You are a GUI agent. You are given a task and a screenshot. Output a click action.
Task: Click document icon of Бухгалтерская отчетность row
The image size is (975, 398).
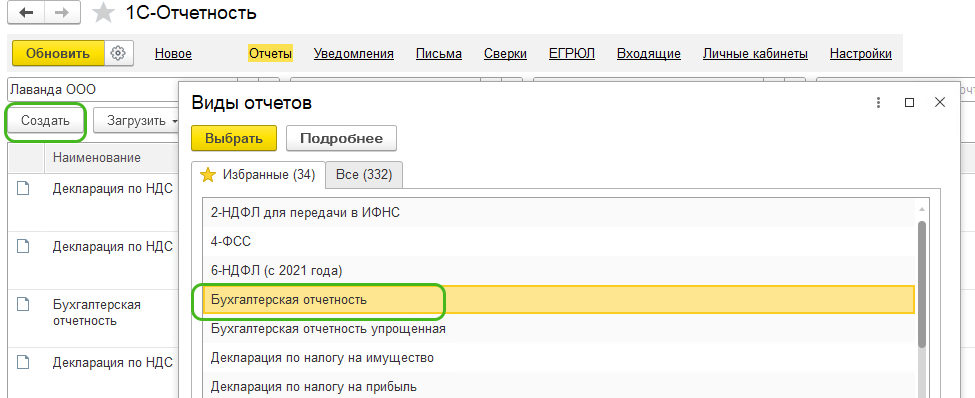(x=23, y=305)
